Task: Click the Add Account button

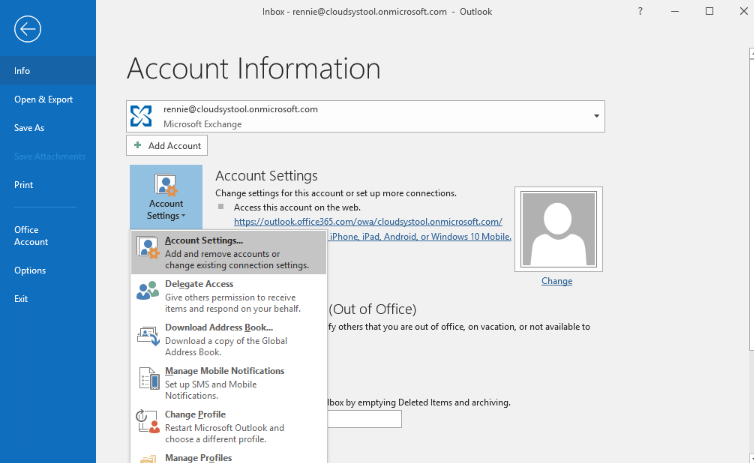Action: point(167,145)
